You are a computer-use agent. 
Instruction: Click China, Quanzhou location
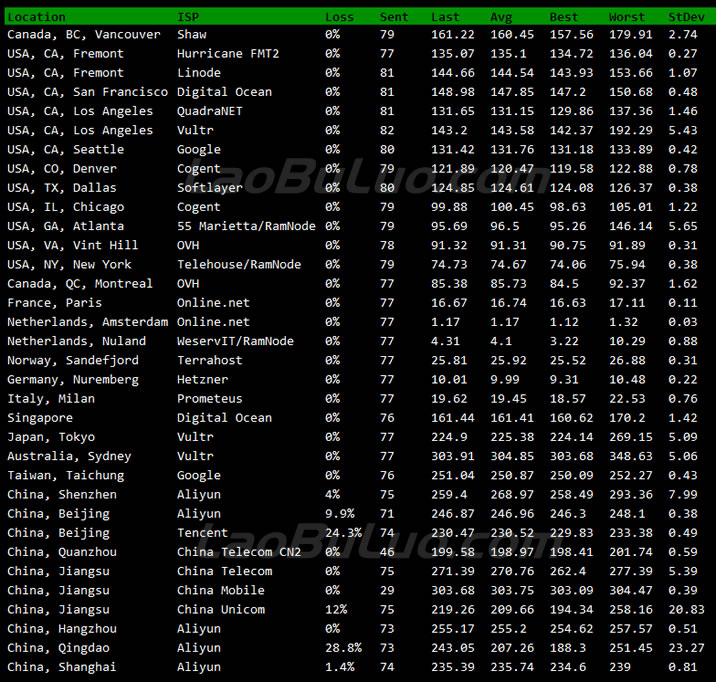pos(62,552)
